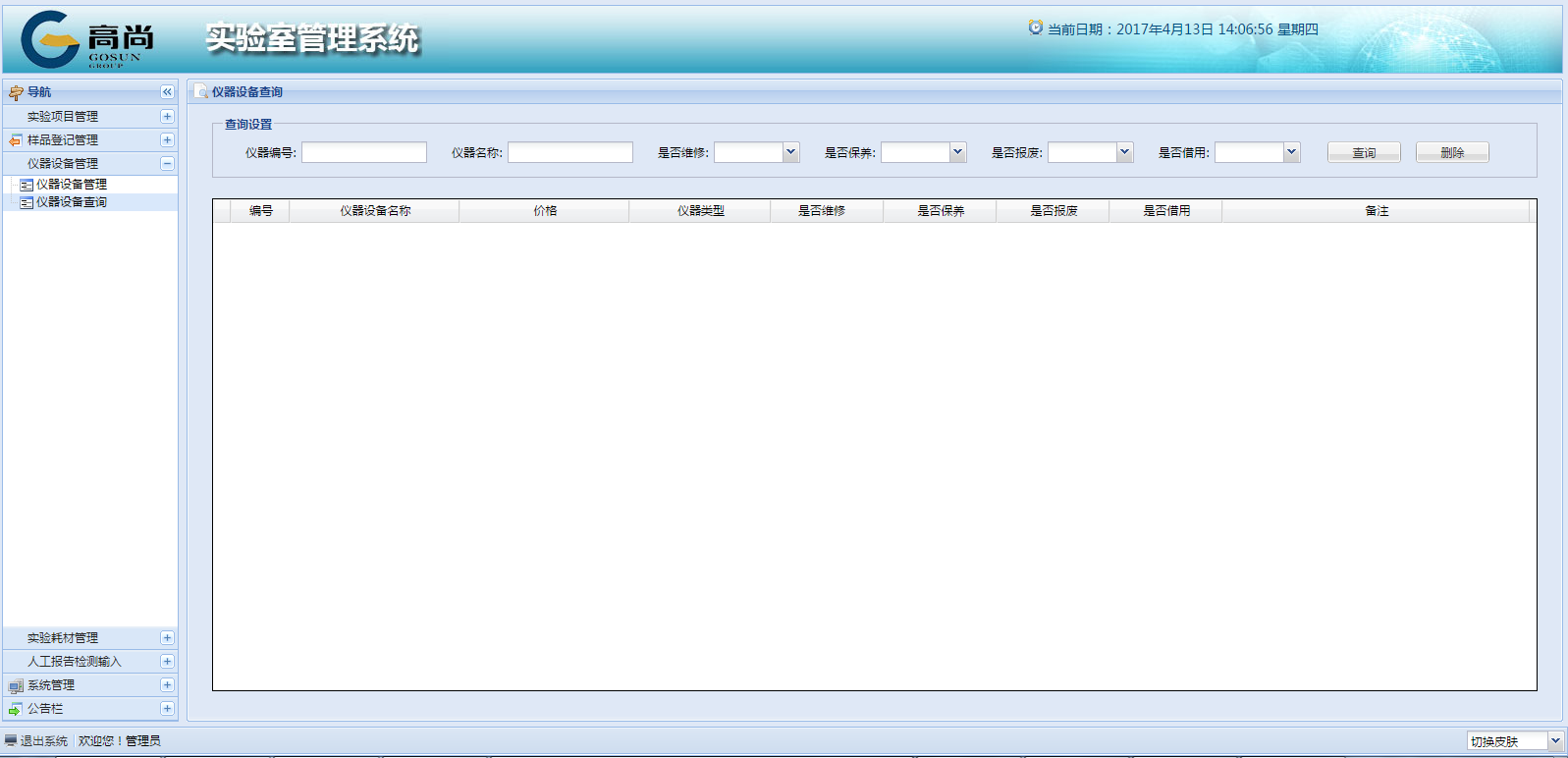Click the 仪器设备查询 page title icon

(201, 91)
